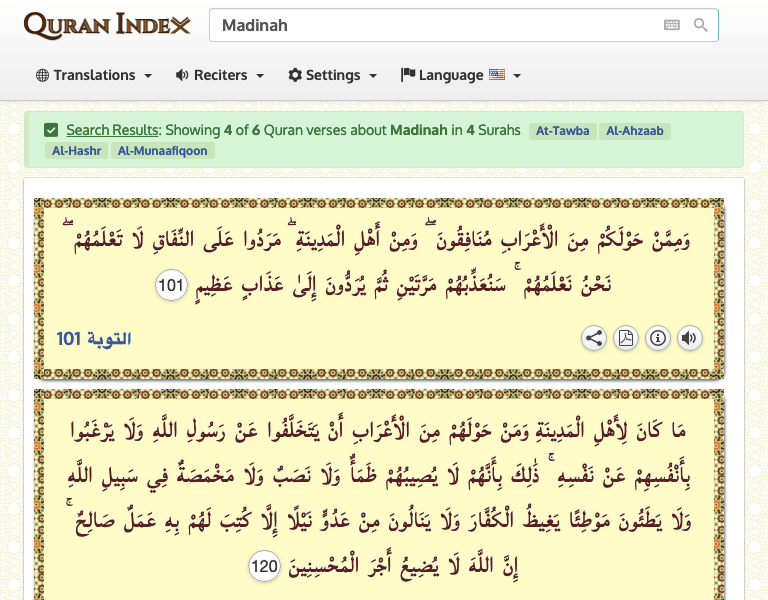This screenshot has height=600, width=768.
Task: Click the verse number 120 badge
Action: (x=264, y=567)
